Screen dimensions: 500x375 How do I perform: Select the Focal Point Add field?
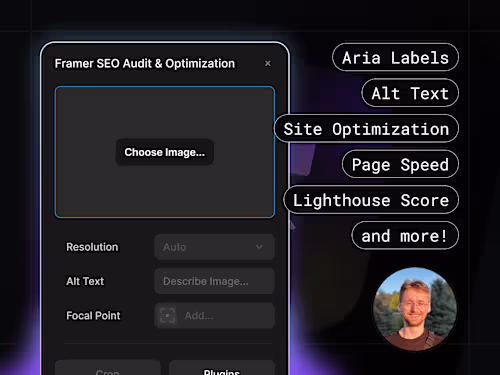[x=214, y=315]
